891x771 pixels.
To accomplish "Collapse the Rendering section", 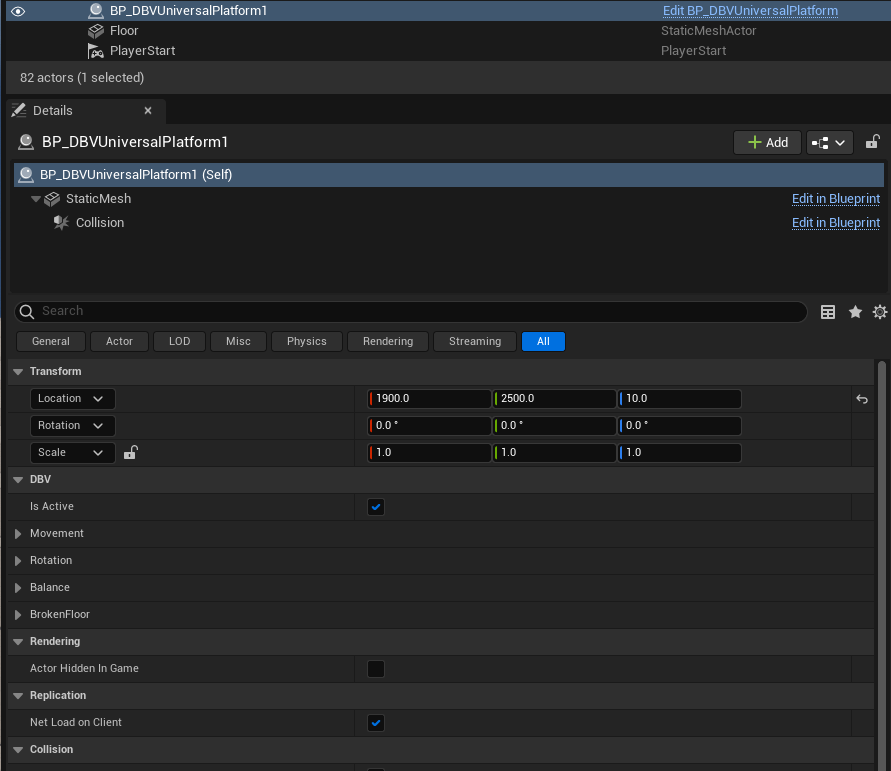I will [18, 641].
